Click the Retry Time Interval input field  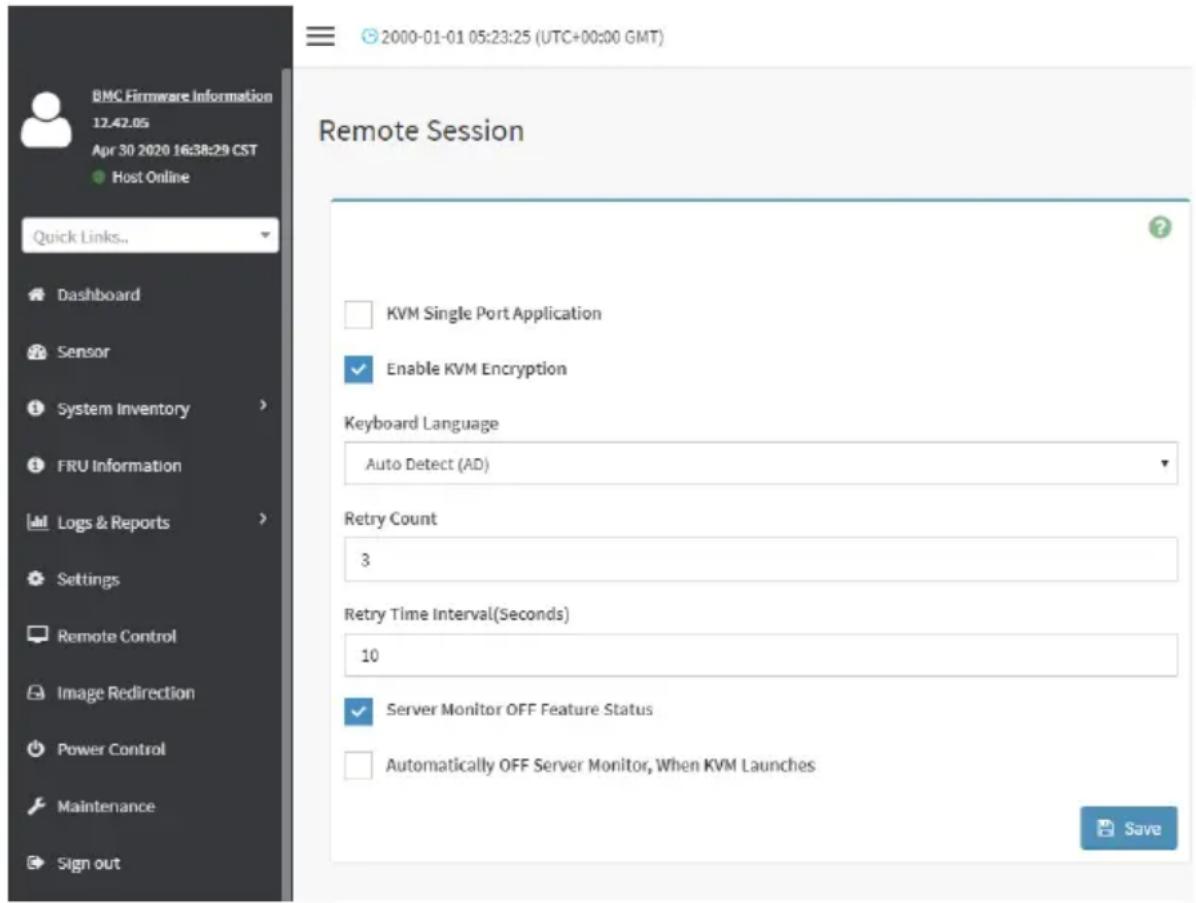pyautogui.click(x=760, y=655)
